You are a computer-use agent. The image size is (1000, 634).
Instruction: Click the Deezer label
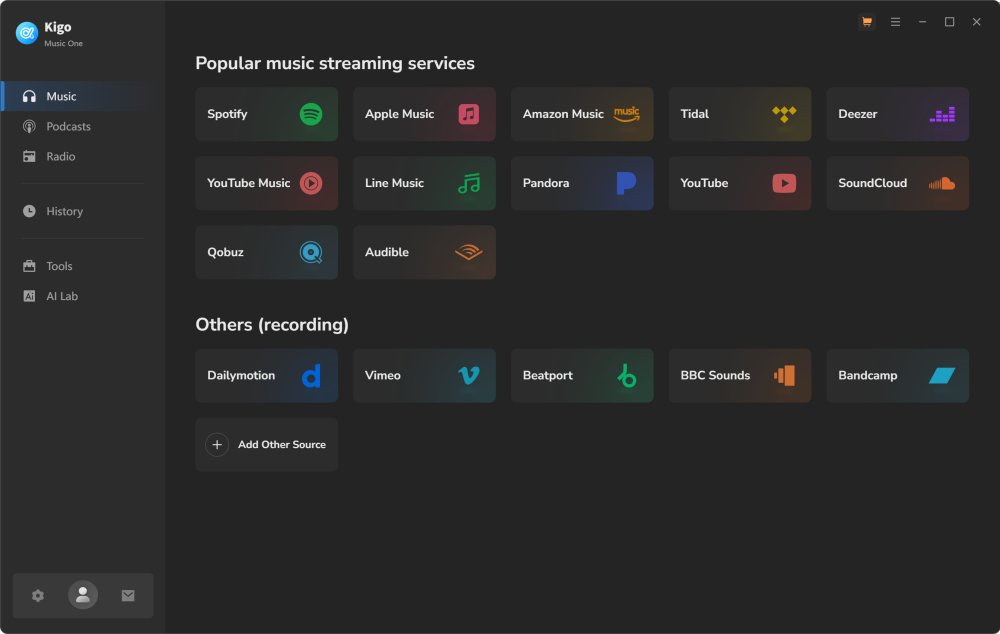[858, 114]
